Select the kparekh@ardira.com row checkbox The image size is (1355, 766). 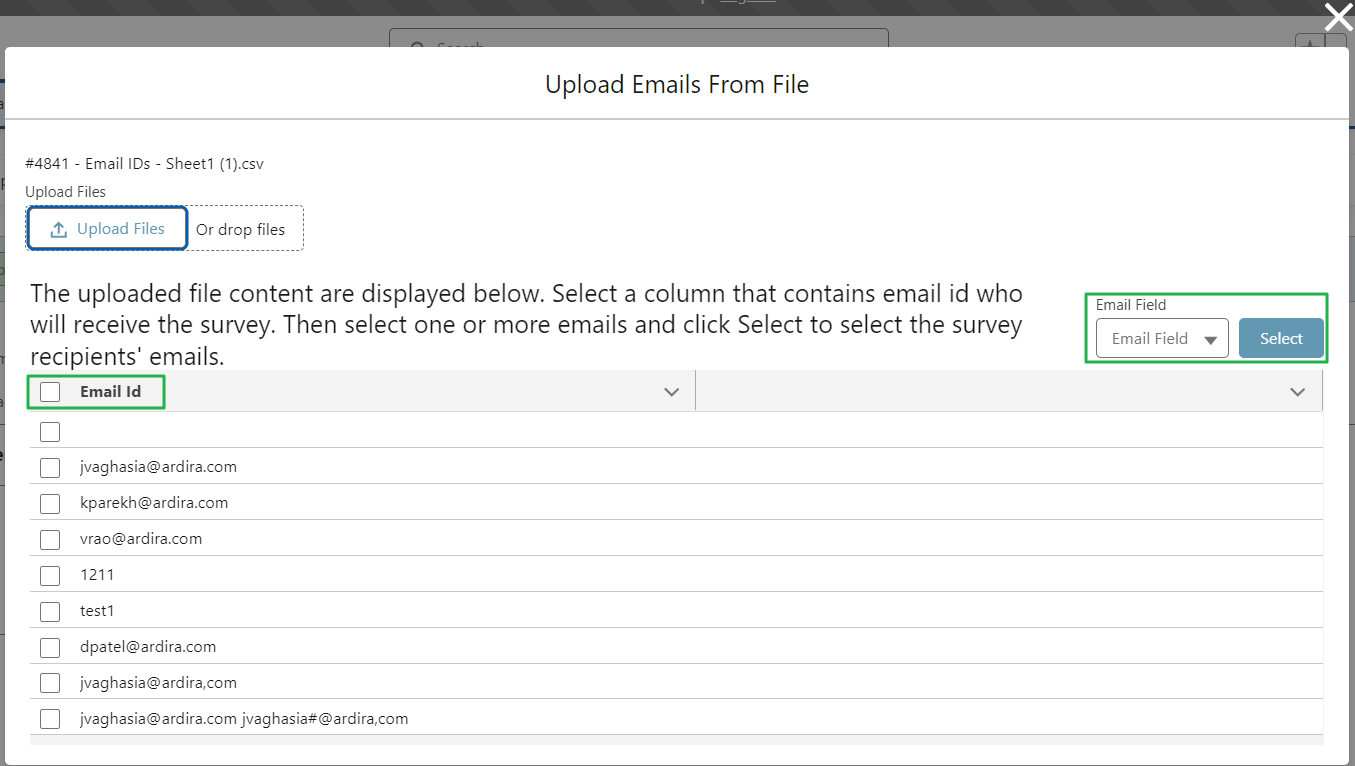[x=50, y=503]
